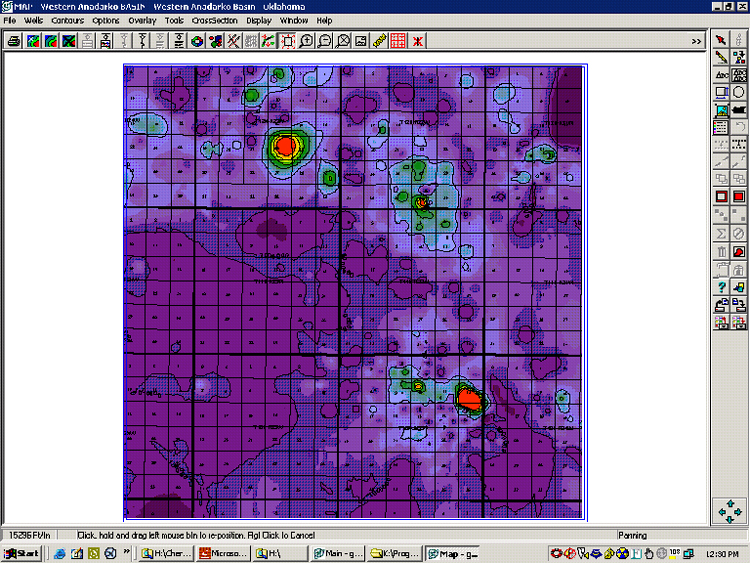Image resolution: width=750 pixels, height=563 pixels.
Task: Click the printer icon in the toolbar
Action: (x=14, y=41)
